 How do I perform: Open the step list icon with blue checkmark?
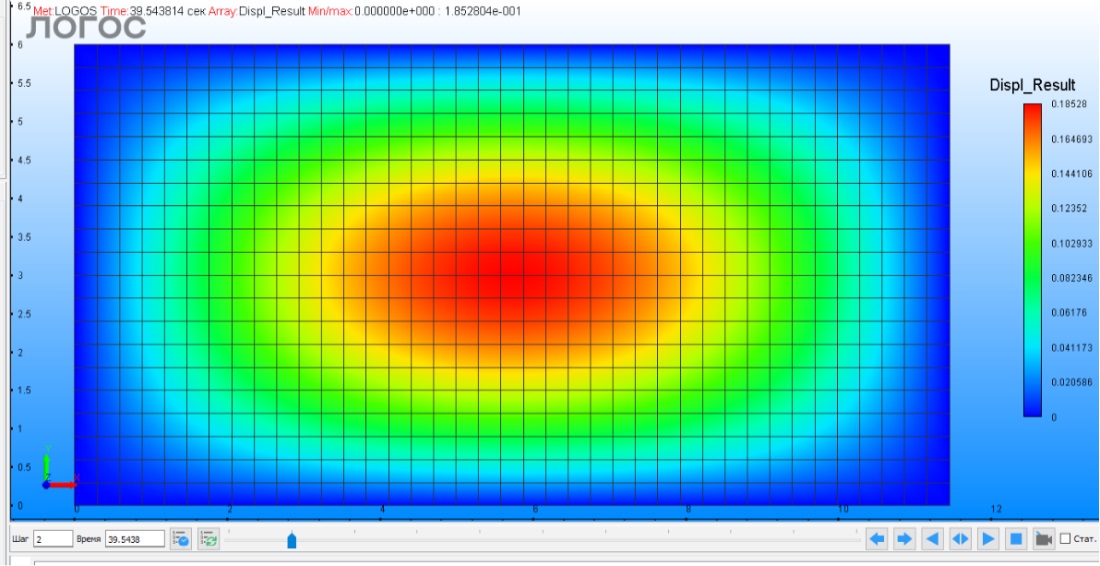coord(182,539)
